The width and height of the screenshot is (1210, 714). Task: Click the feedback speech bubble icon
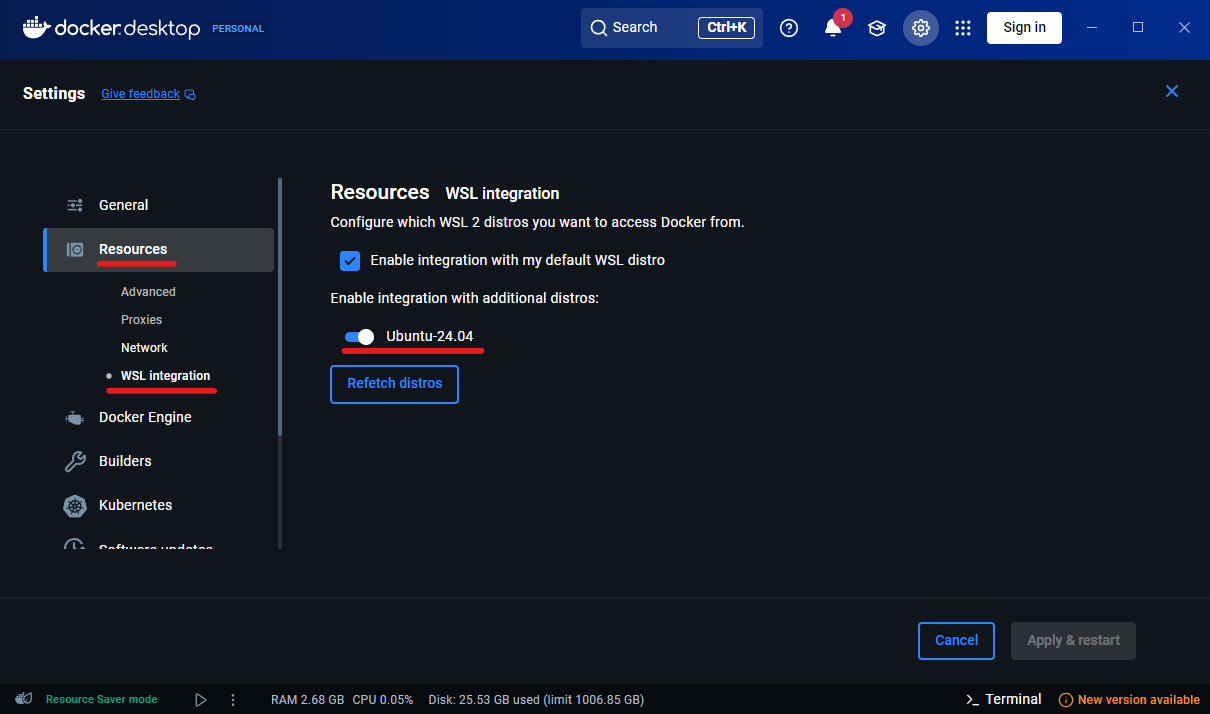(190, 95)
